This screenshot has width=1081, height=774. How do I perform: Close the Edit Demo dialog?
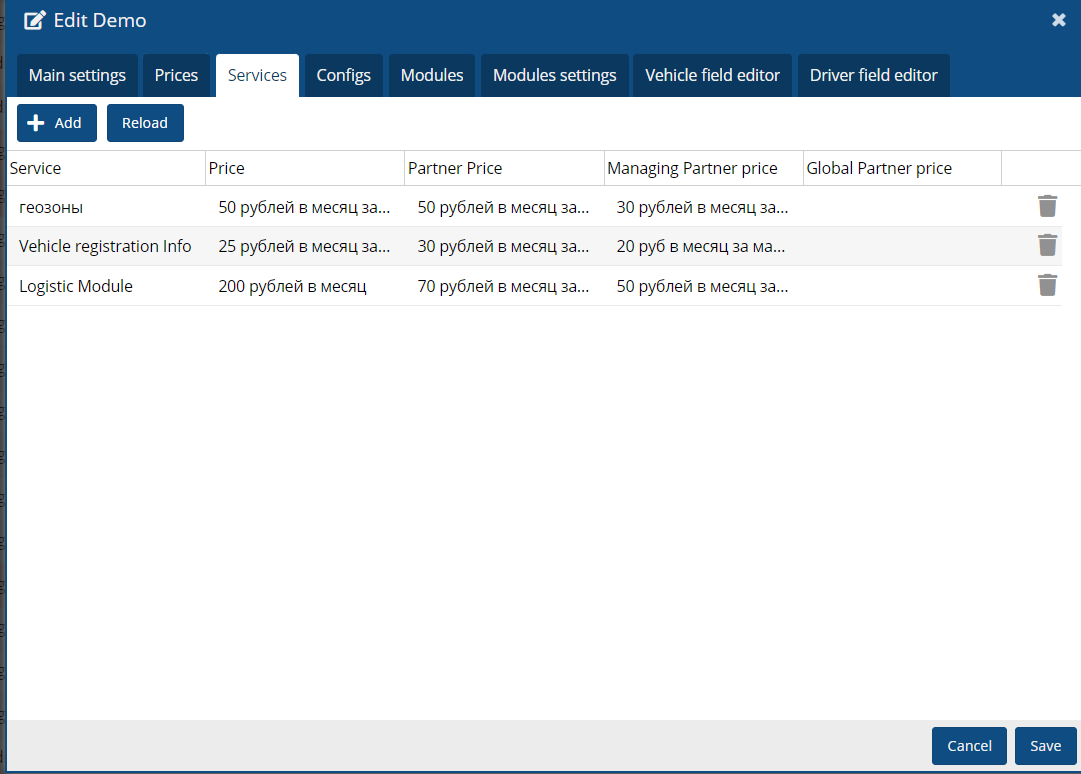(1059, 20)
